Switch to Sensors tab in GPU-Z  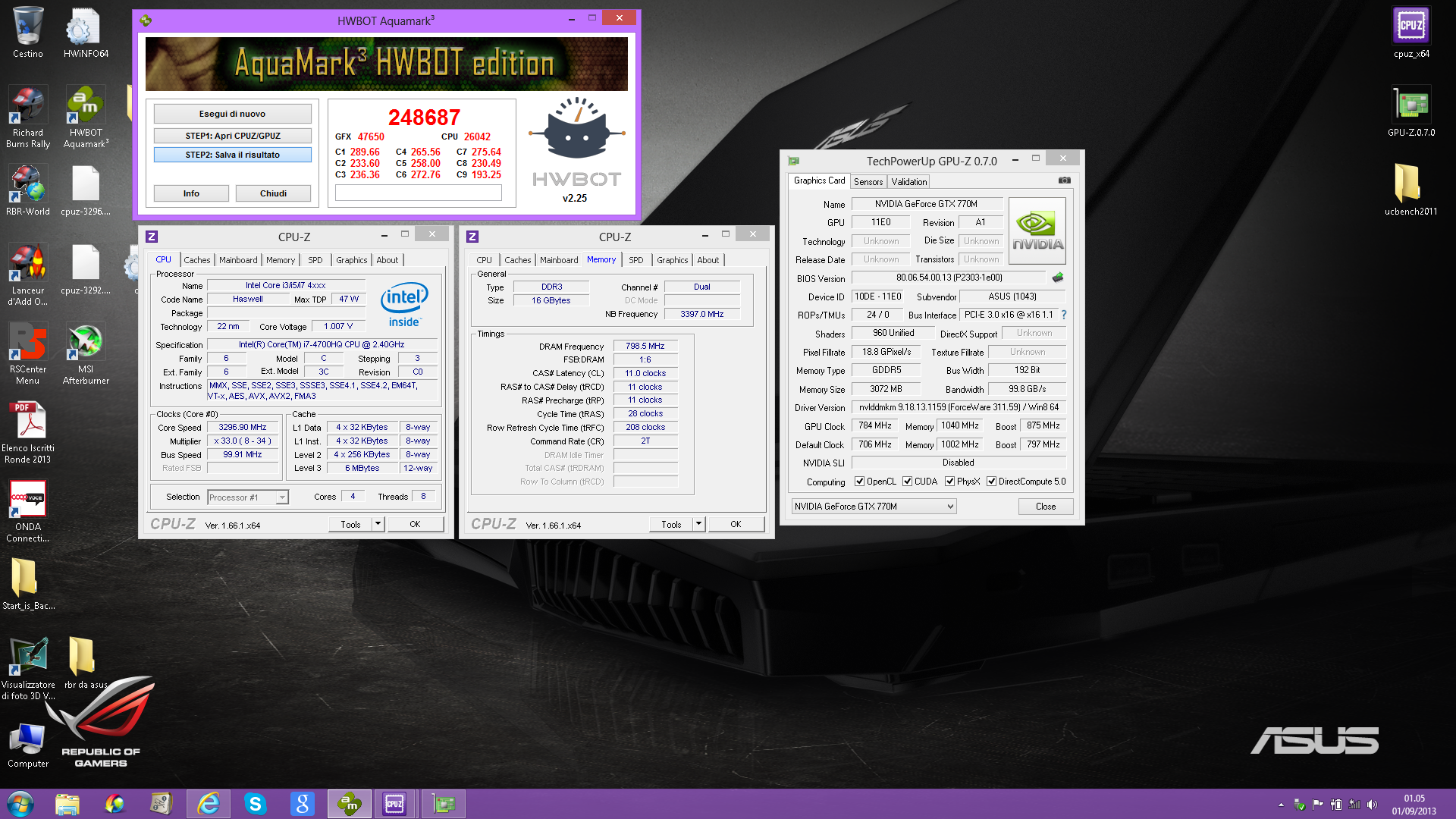point(868,182)
